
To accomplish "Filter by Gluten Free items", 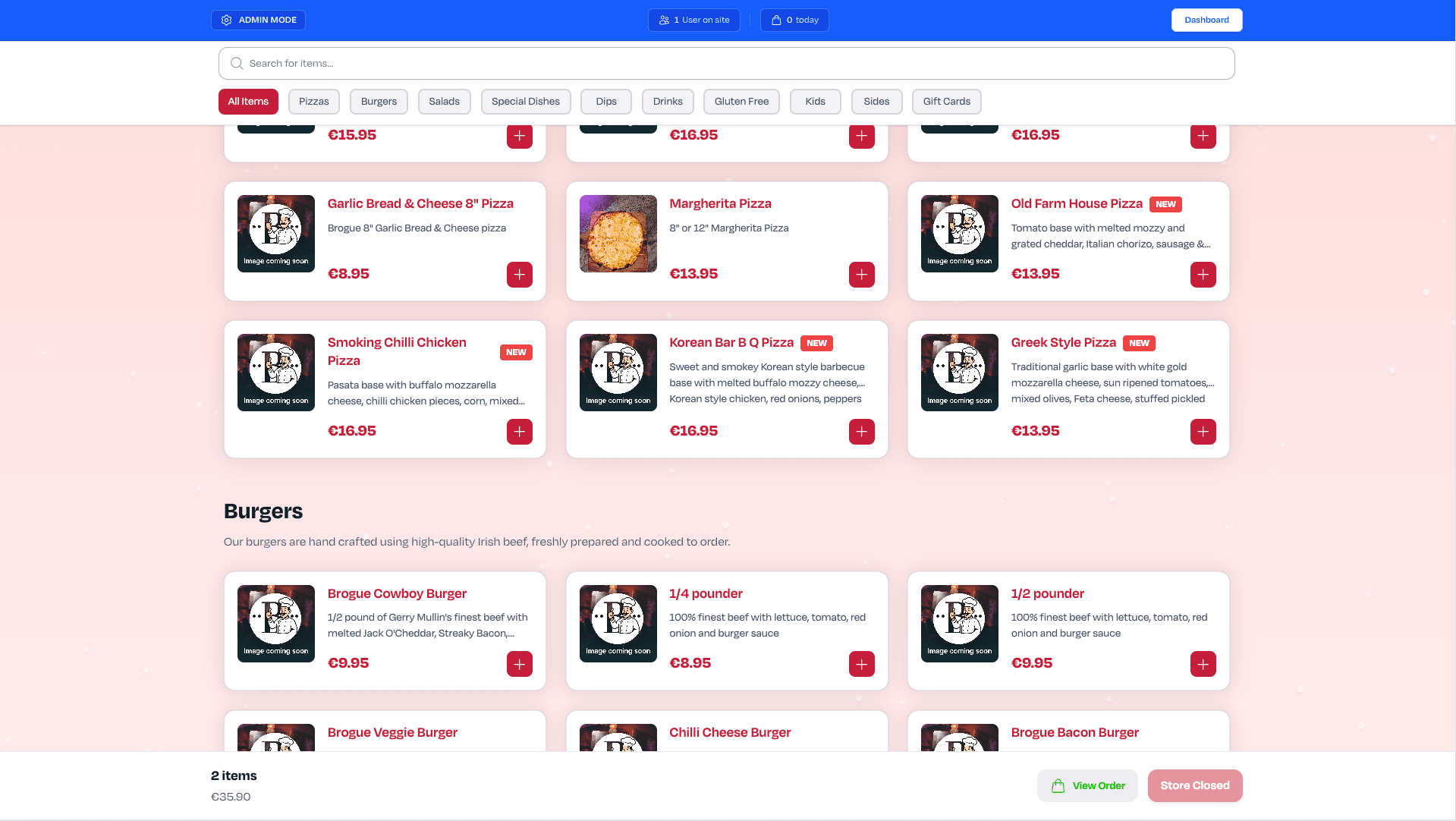I will tap(741, 102).
